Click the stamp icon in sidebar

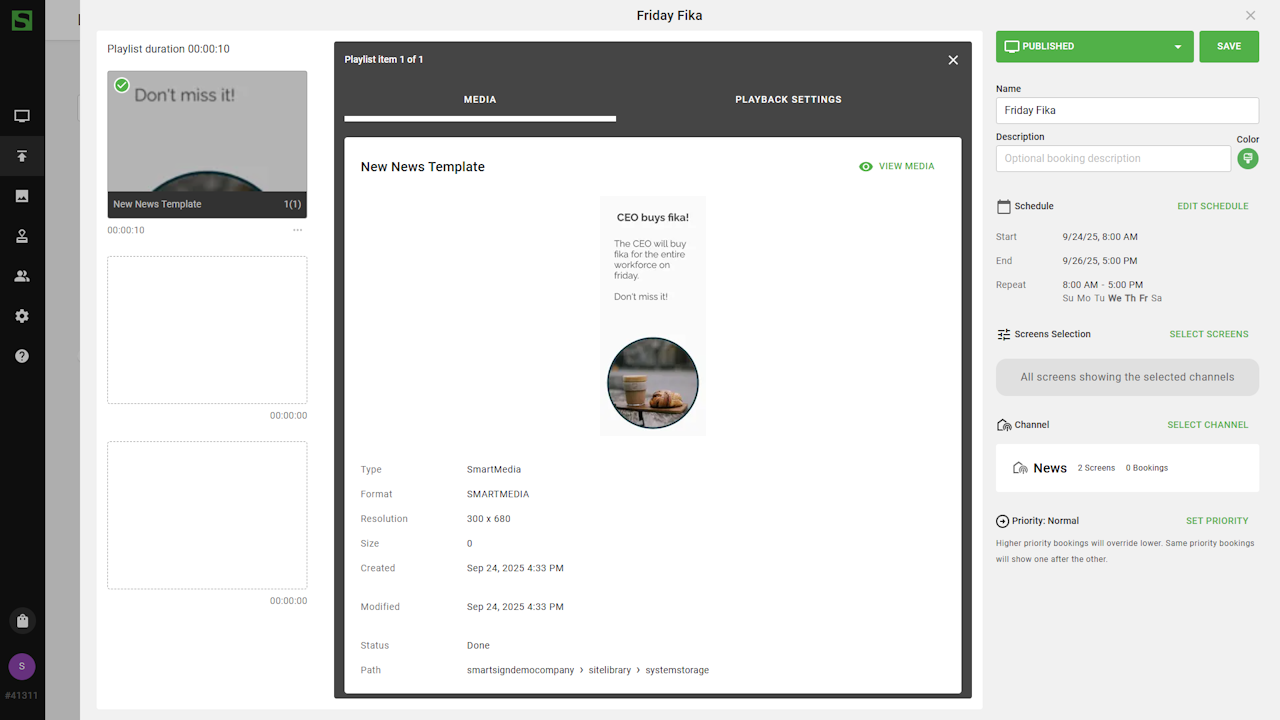(22, 236)
